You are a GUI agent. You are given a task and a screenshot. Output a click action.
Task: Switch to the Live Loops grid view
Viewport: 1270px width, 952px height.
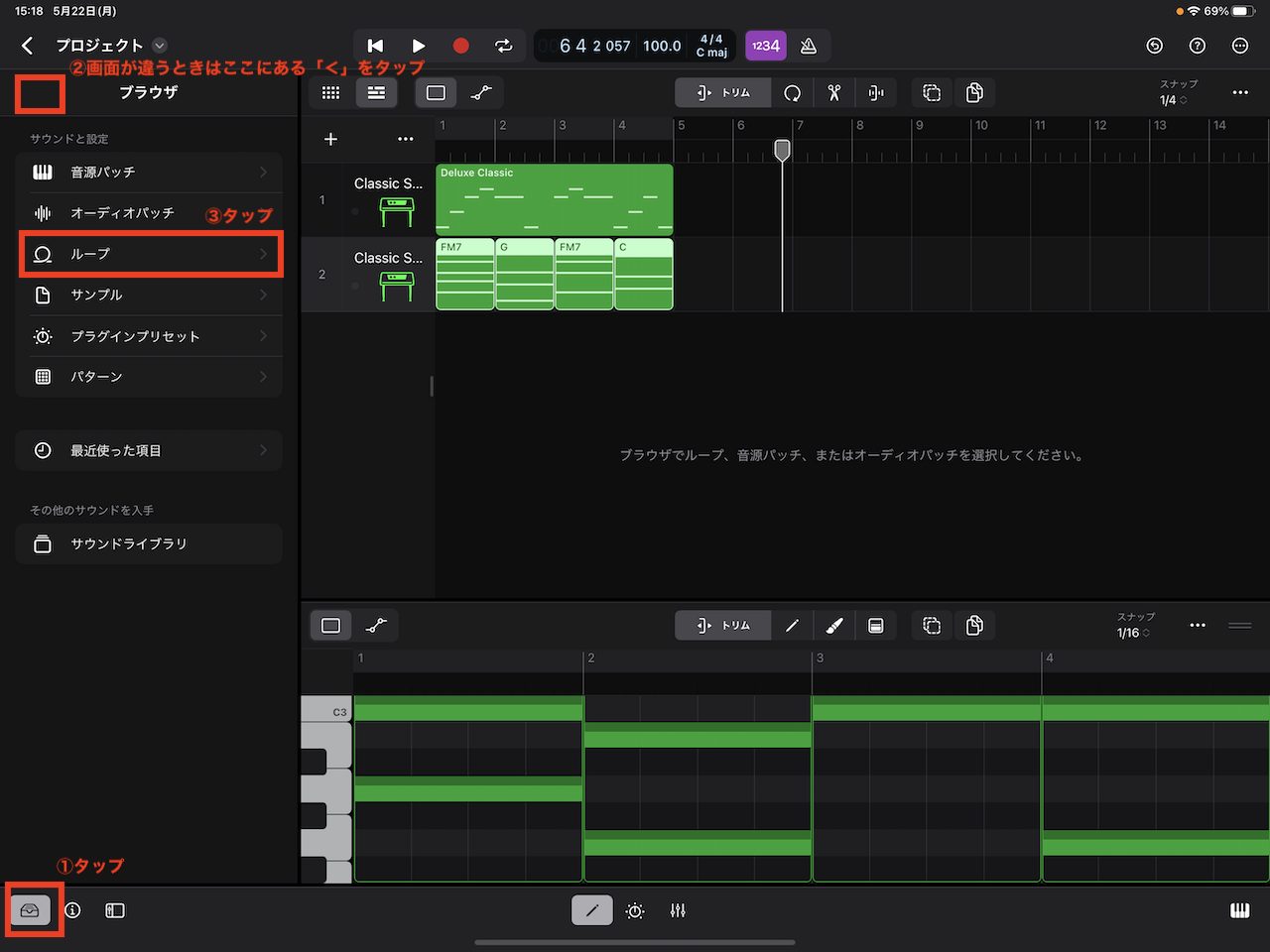331,92
